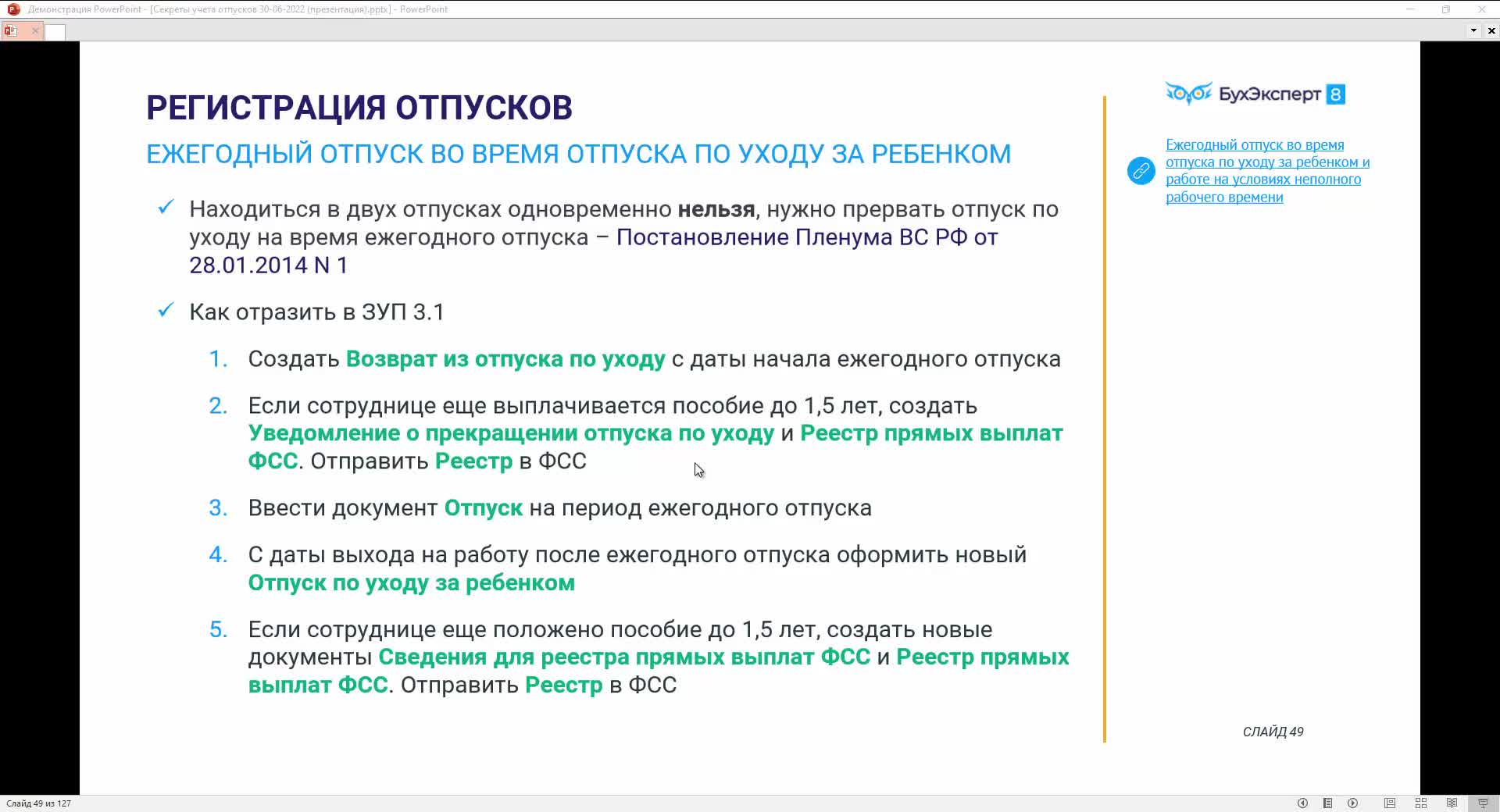Click the 'РЕГИСТРАЦИЯ ОТПУСКОВ' slide title
Screen dimensions: 1500x812
pyautogui.click(x=359, y=108)
